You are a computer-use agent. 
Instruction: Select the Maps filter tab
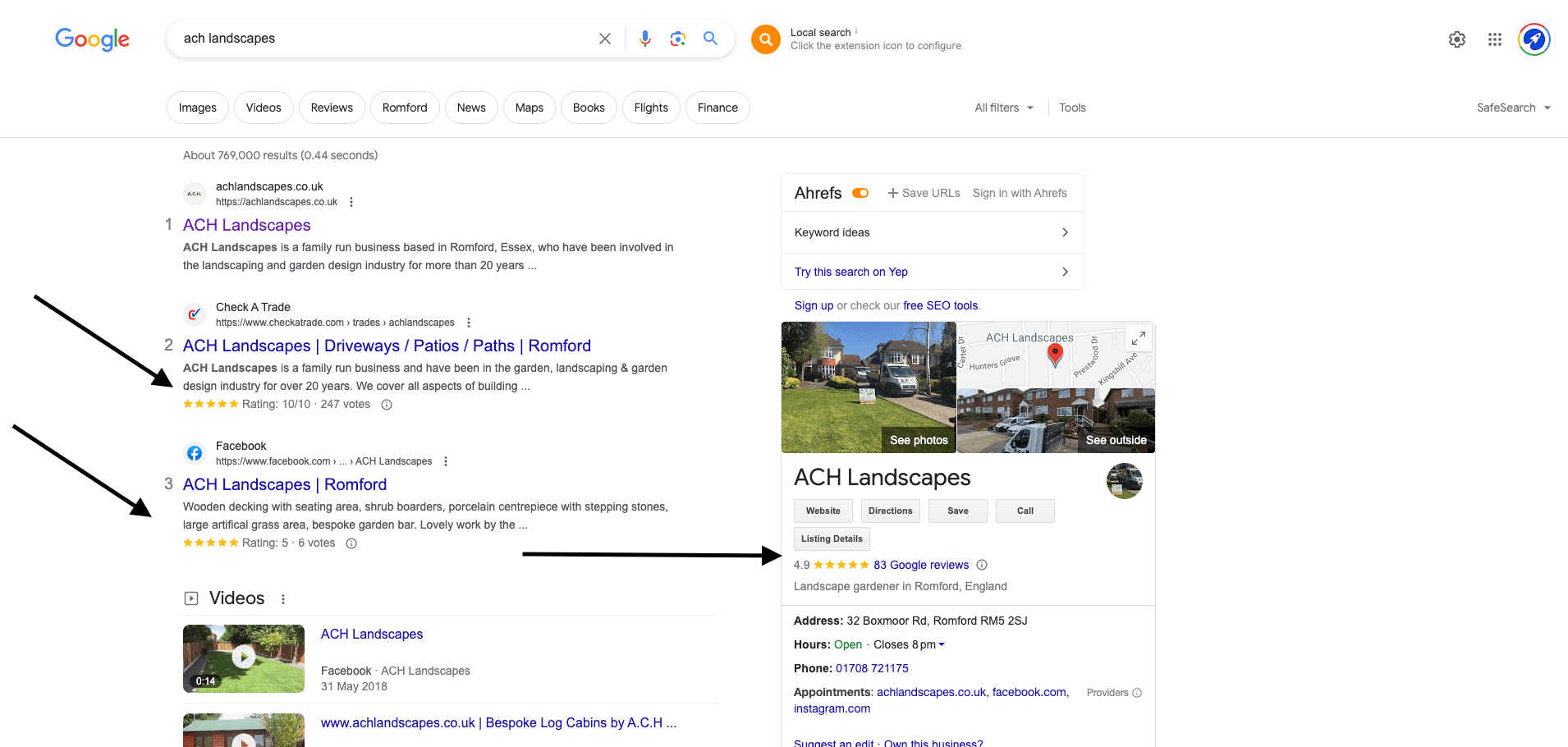tap(530, 108)
